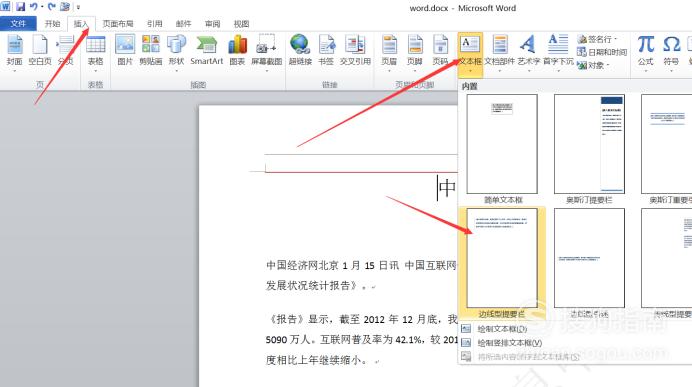Click the 剪贴画 clip art icon

pyautogui.click(x=151, y=50)
